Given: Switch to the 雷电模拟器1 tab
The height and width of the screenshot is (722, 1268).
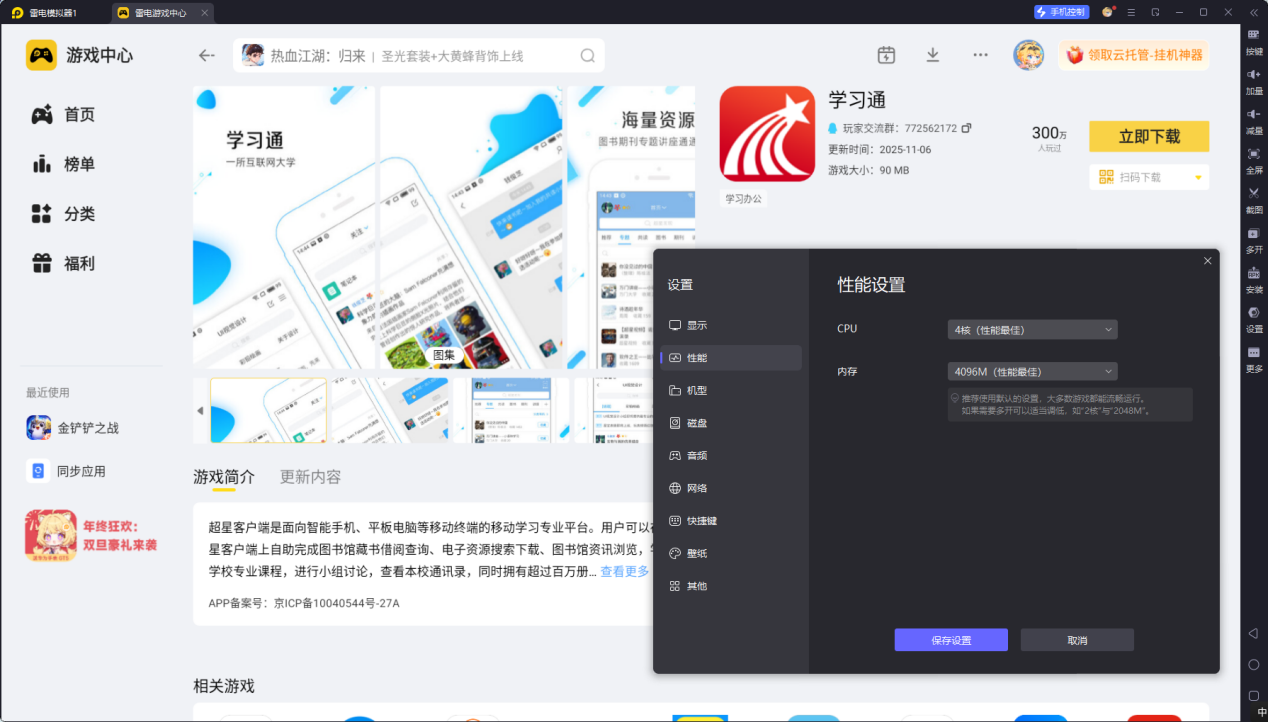Looking at the screenshot, I should [53, 12].
